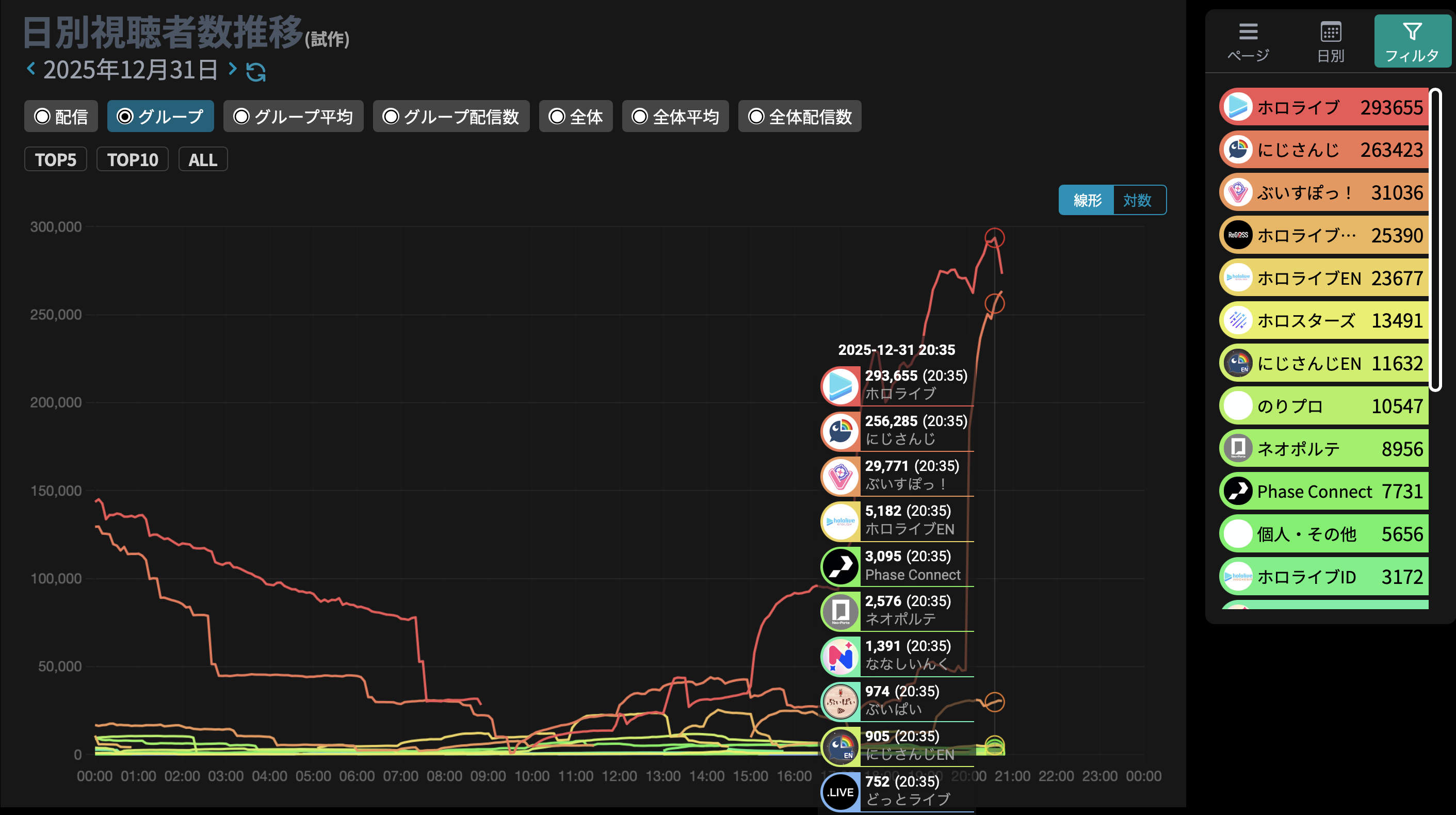Open the 日別 calendar icon
The height and width of the screenshot is (815, 1456).
pyautogui.click(x=1331, y=31)
